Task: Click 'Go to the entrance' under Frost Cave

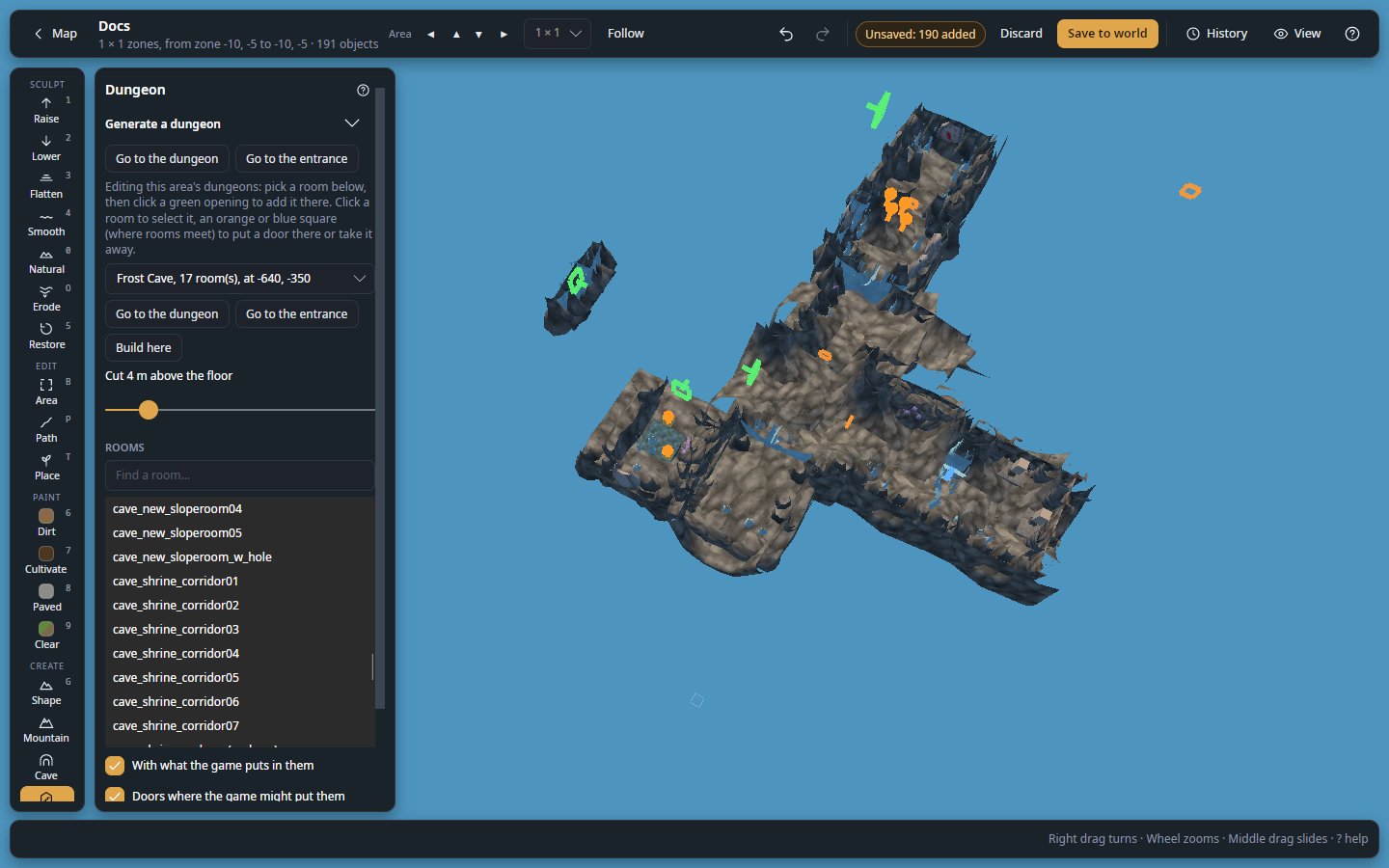Action: [x=296, y=314]
